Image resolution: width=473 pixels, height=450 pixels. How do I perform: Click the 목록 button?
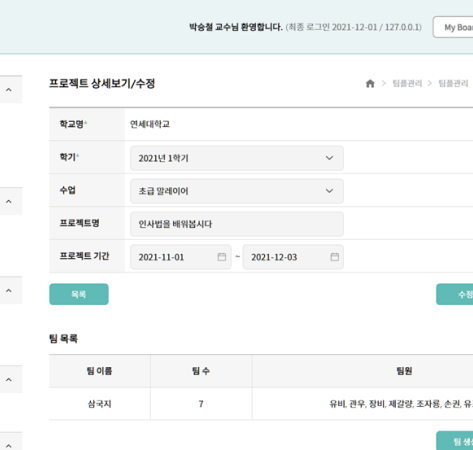[x=79, y=294]
